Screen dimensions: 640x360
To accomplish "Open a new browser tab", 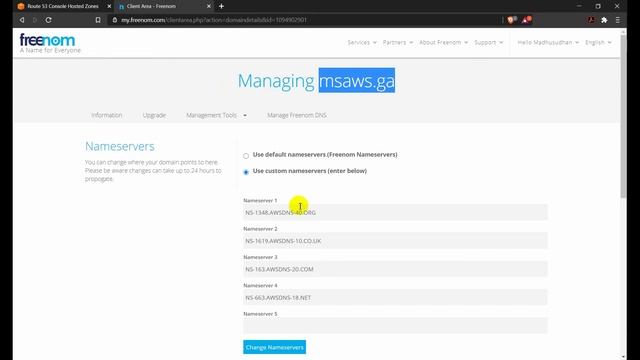I will (221, 6).
